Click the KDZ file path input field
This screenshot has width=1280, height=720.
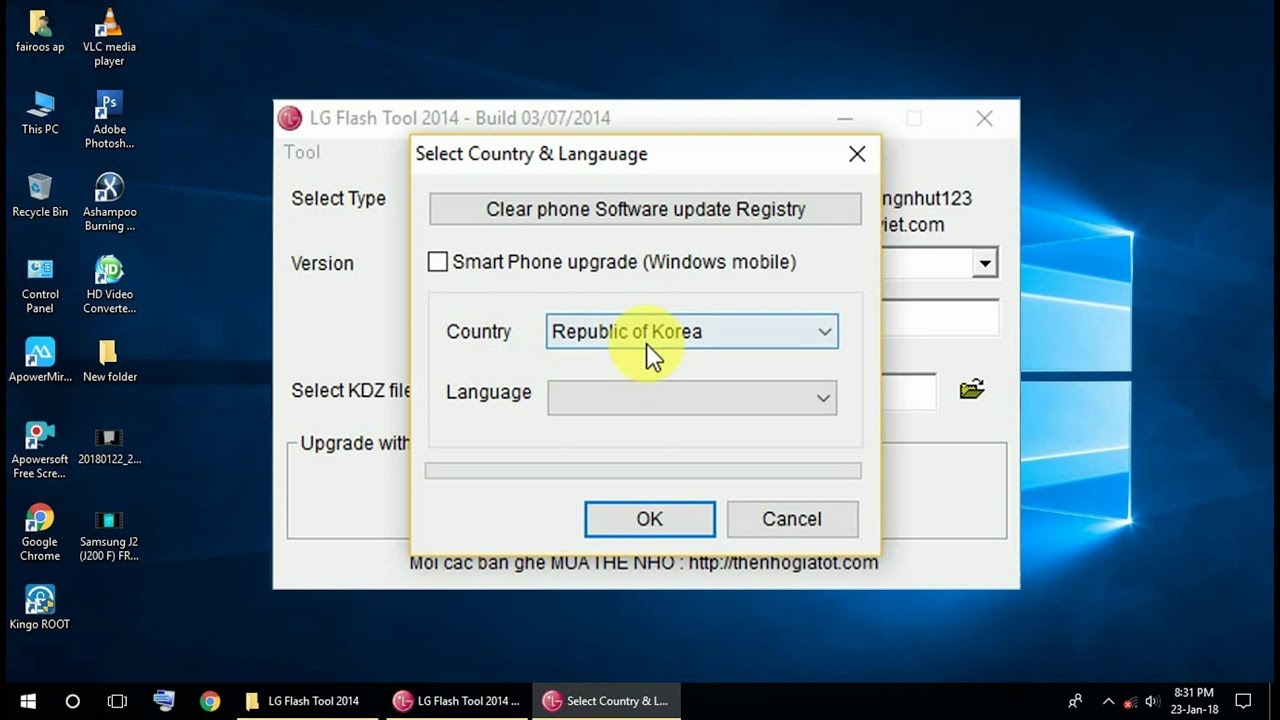click(908, 390)
